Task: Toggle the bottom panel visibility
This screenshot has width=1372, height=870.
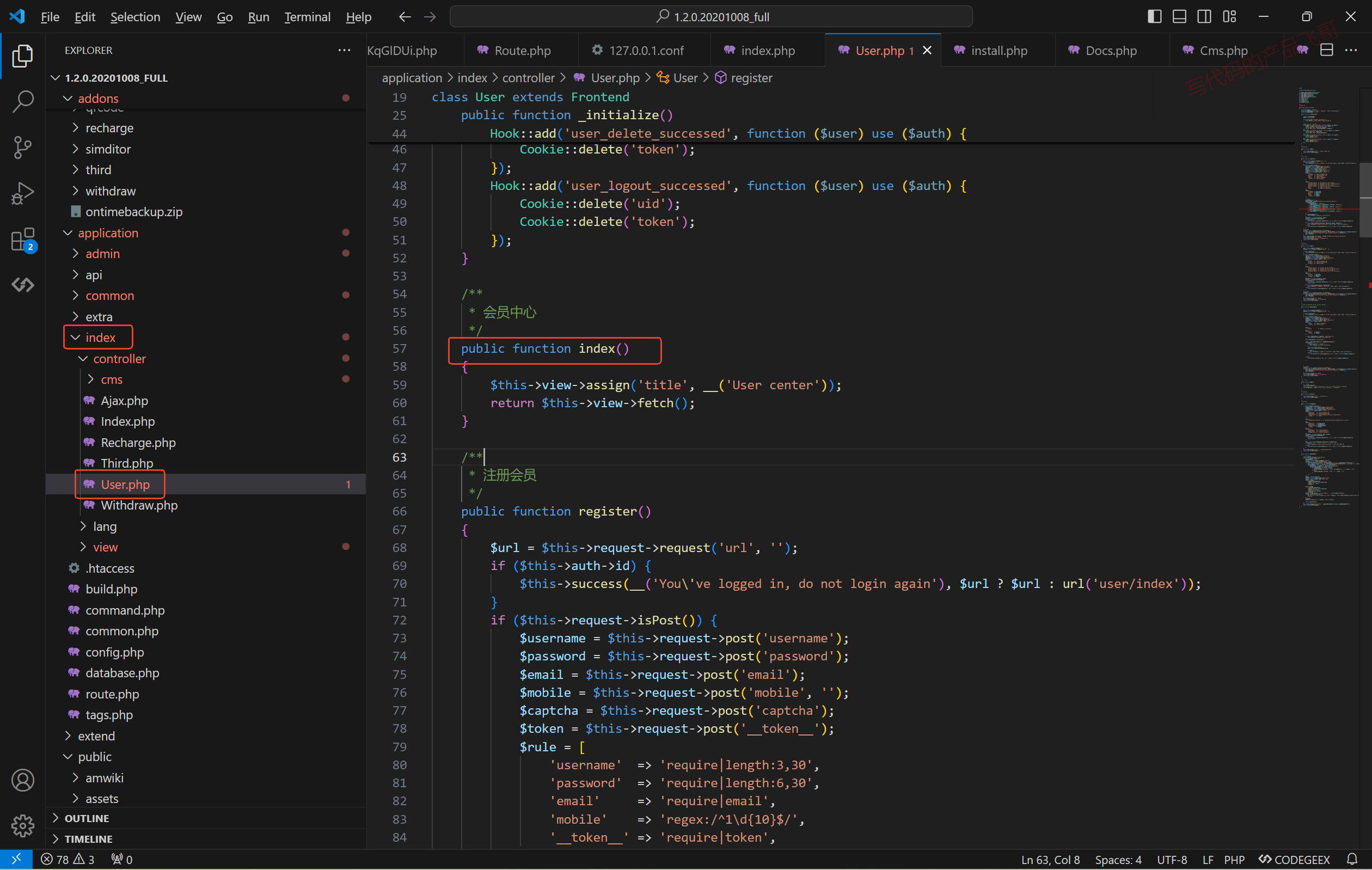Action: [1179, 16]
